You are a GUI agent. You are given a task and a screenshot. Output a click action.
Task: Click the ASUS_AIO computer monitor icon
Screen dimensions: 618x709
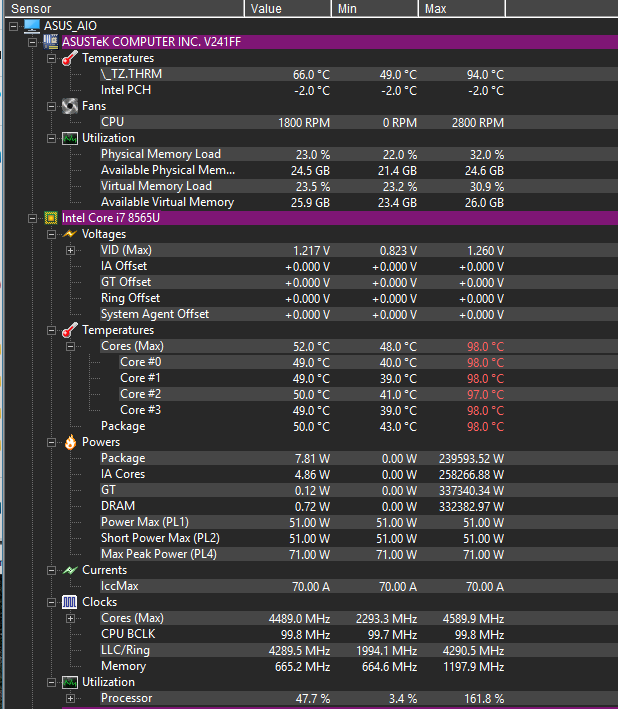pyautogui.click(x=32, y=26)
